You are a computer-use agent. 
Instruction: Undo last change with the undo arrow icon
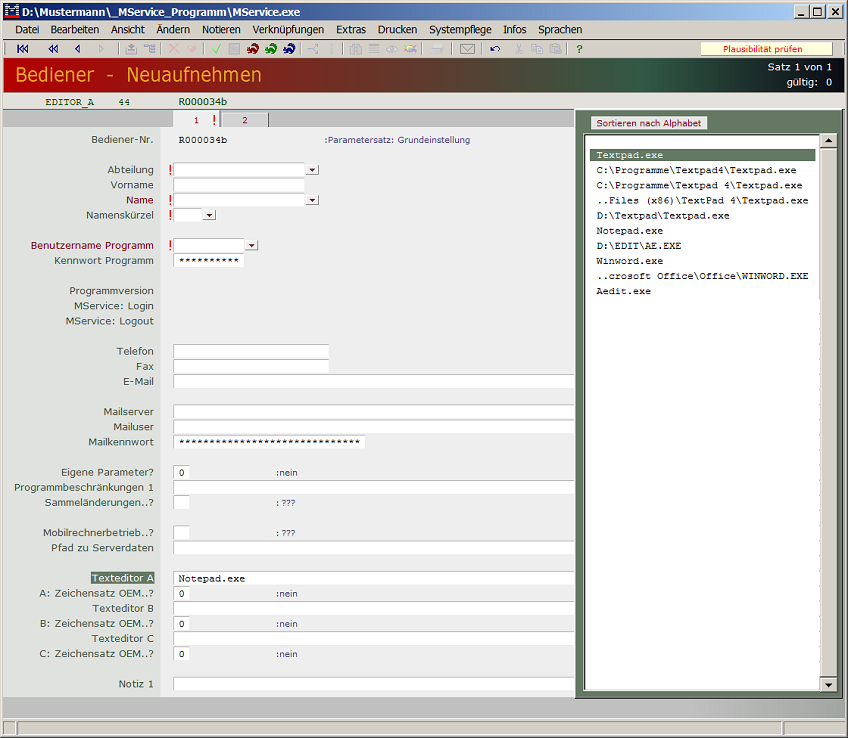coord(495,49)
